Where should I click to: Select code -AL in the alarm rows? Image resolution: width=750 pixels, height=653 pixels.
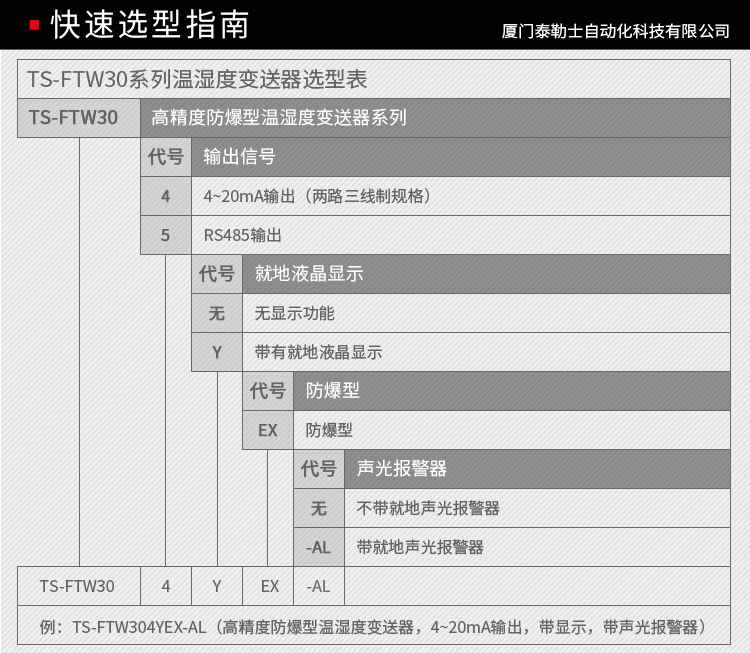pos(319,547)
